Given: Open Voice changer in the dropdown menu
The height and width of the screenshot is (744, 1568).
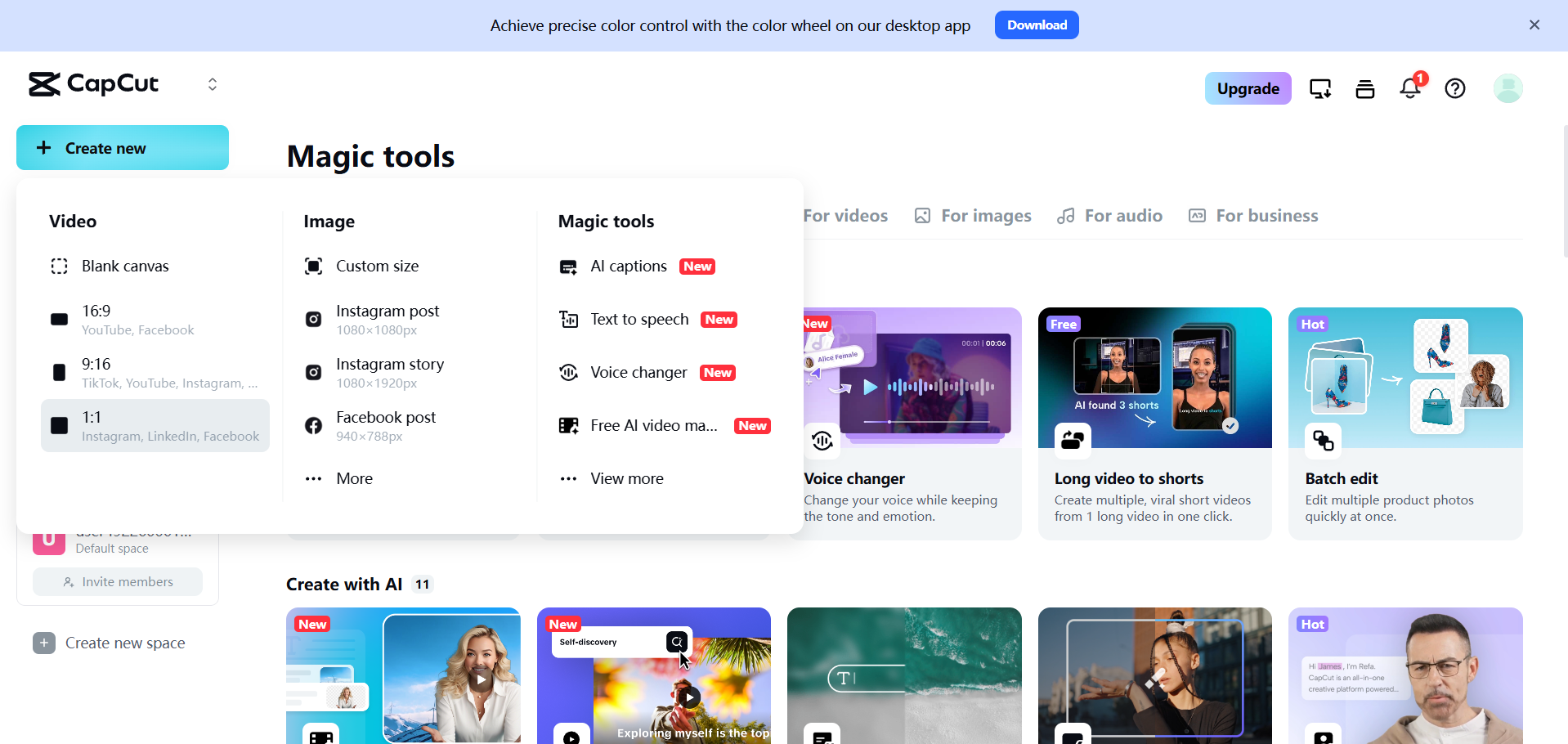Looking at the screenshot, I should click(665, 373).
